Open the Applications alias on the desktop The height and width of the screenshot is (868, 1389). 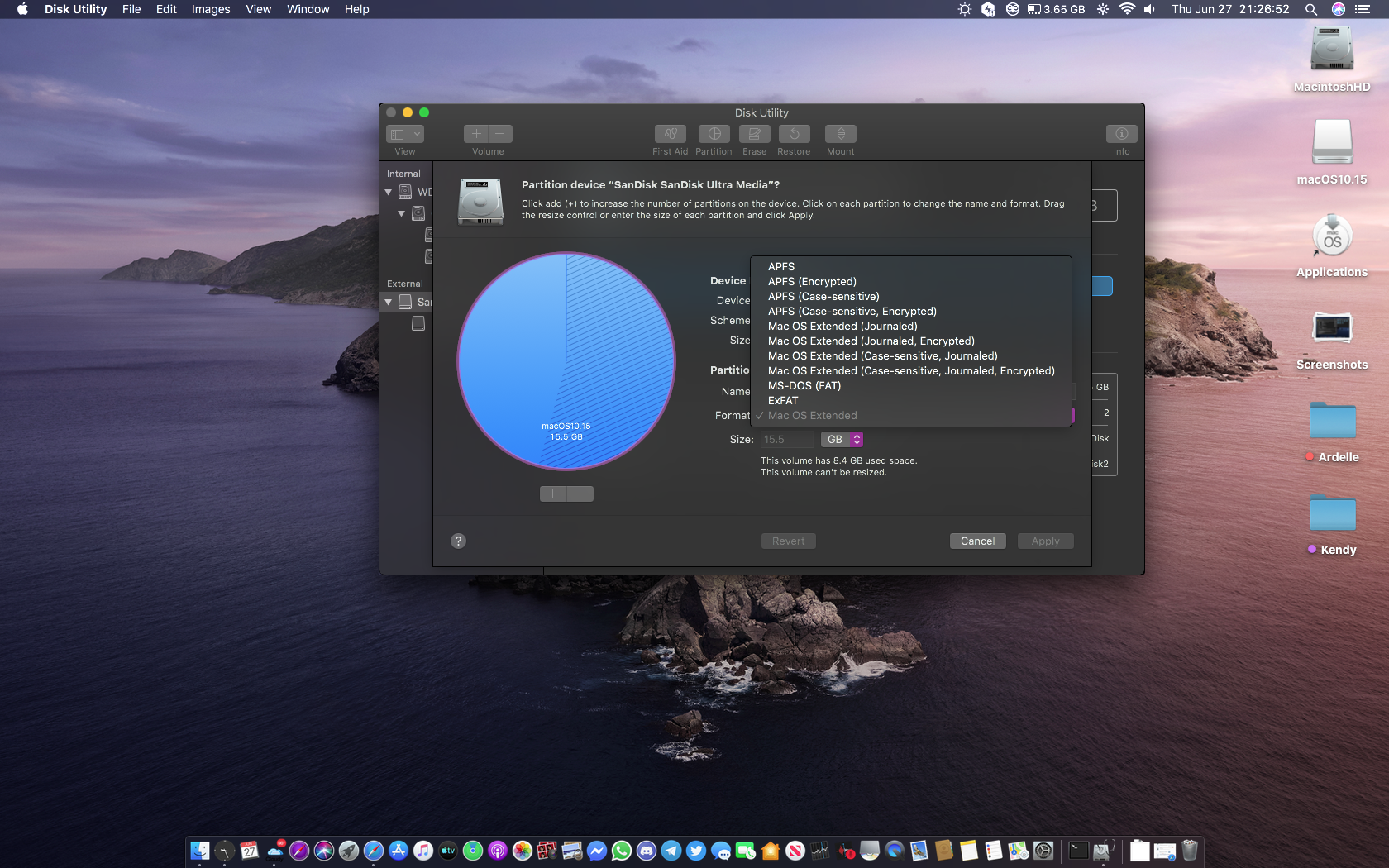1332,236
